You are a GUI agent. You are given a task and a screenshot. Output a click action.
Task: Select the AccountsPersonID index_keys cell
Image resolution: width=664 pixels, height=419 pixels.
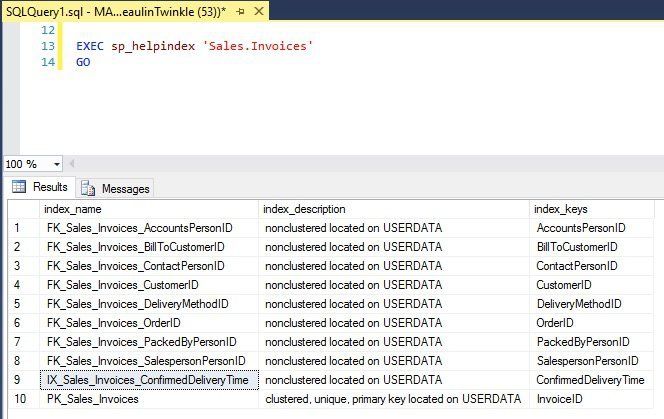[x=592, y=228]
